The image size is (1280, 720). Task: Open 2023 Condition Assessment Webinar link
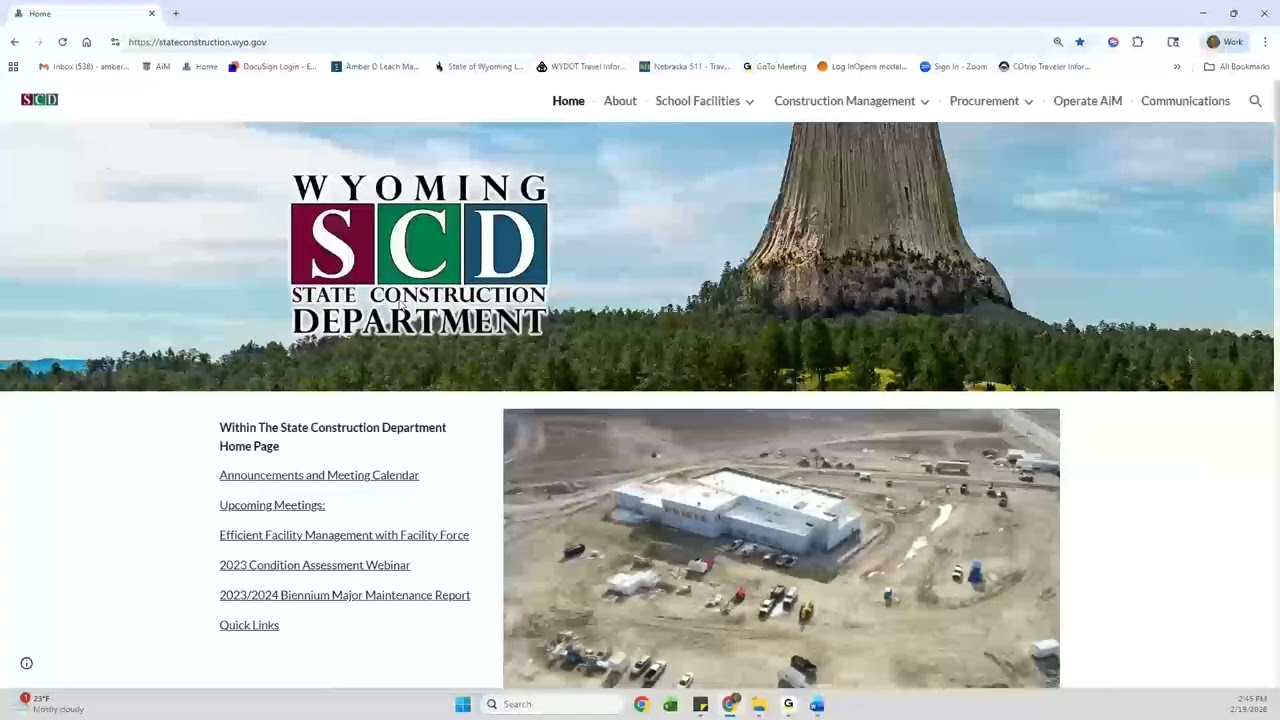pyautogui.click(x=315, y=565)
